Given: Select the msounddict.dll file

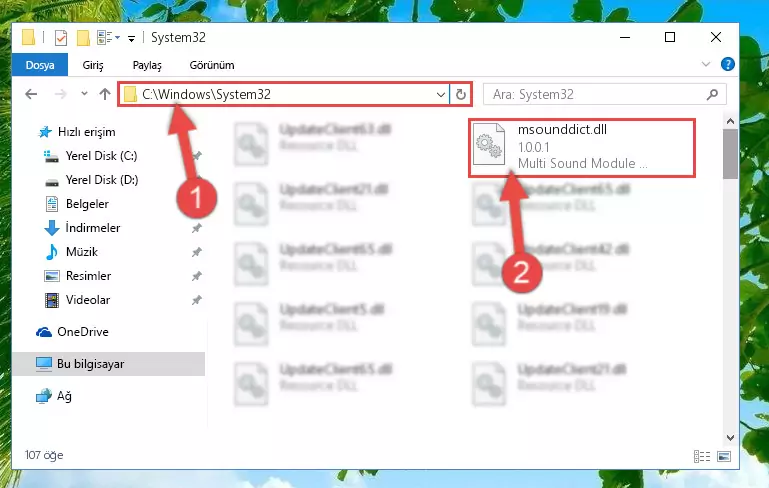Looking at the screenshot, I should 582,147.
